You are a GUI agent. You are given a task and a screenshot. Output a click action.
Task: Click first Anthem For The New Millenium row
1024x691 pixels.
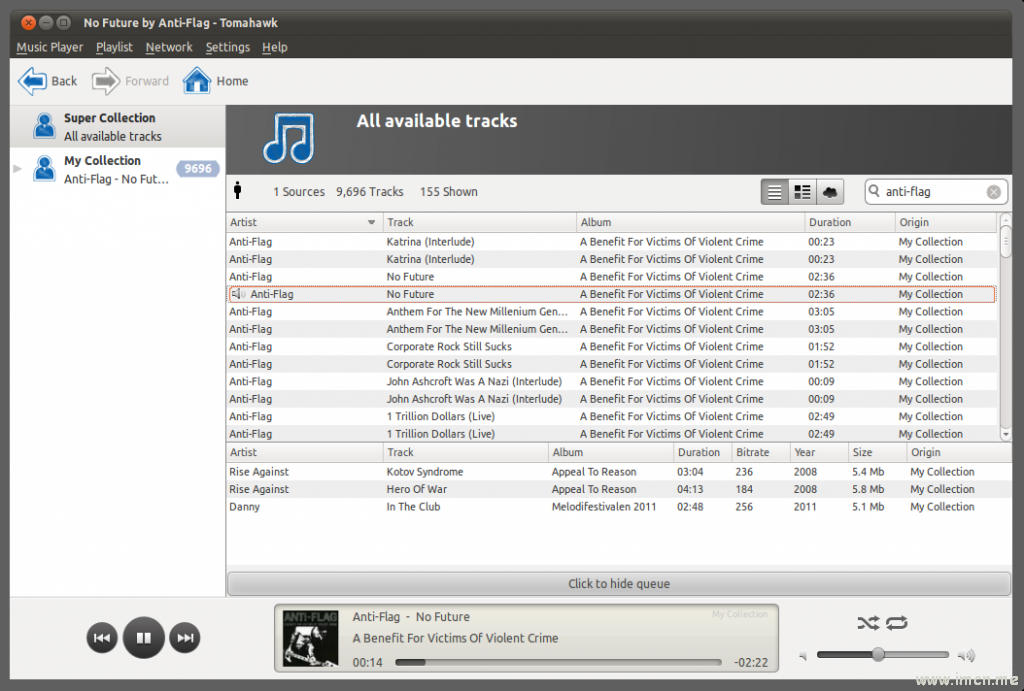tap(611, 312)
